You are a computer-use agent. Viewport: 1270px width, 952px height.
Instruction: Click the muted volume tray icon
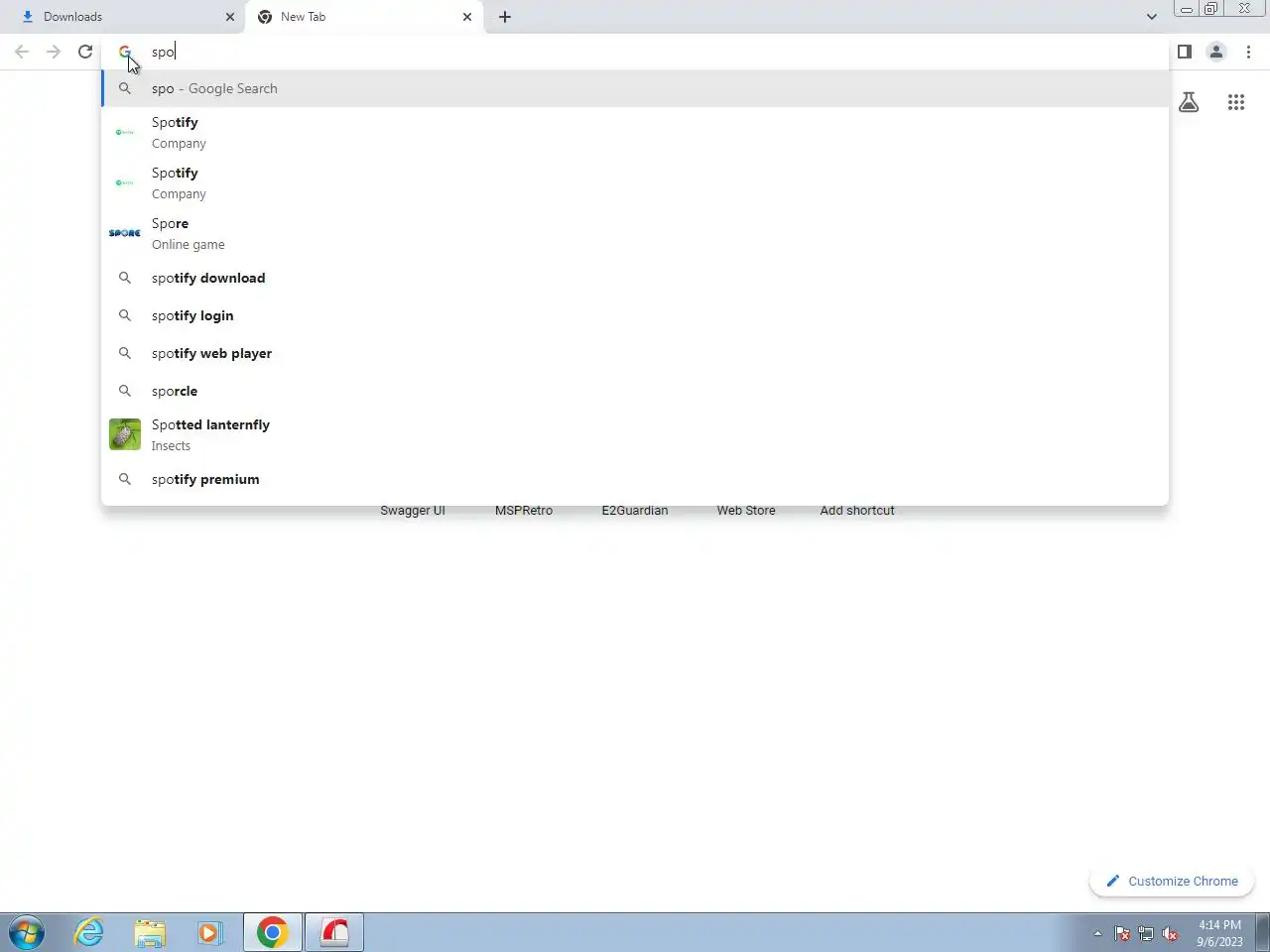[x=1170, y=933]
